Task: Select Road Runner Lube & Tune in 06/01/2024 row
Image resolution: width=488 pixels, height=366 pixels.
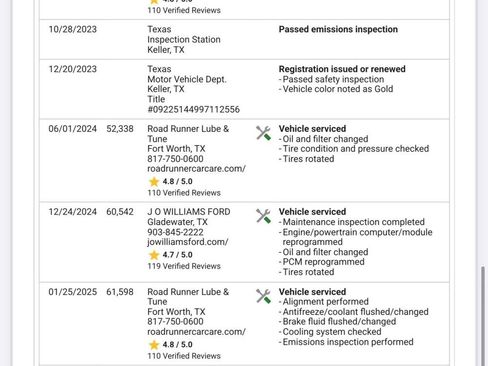Action: pyautogui.click(x=188, y=134)
